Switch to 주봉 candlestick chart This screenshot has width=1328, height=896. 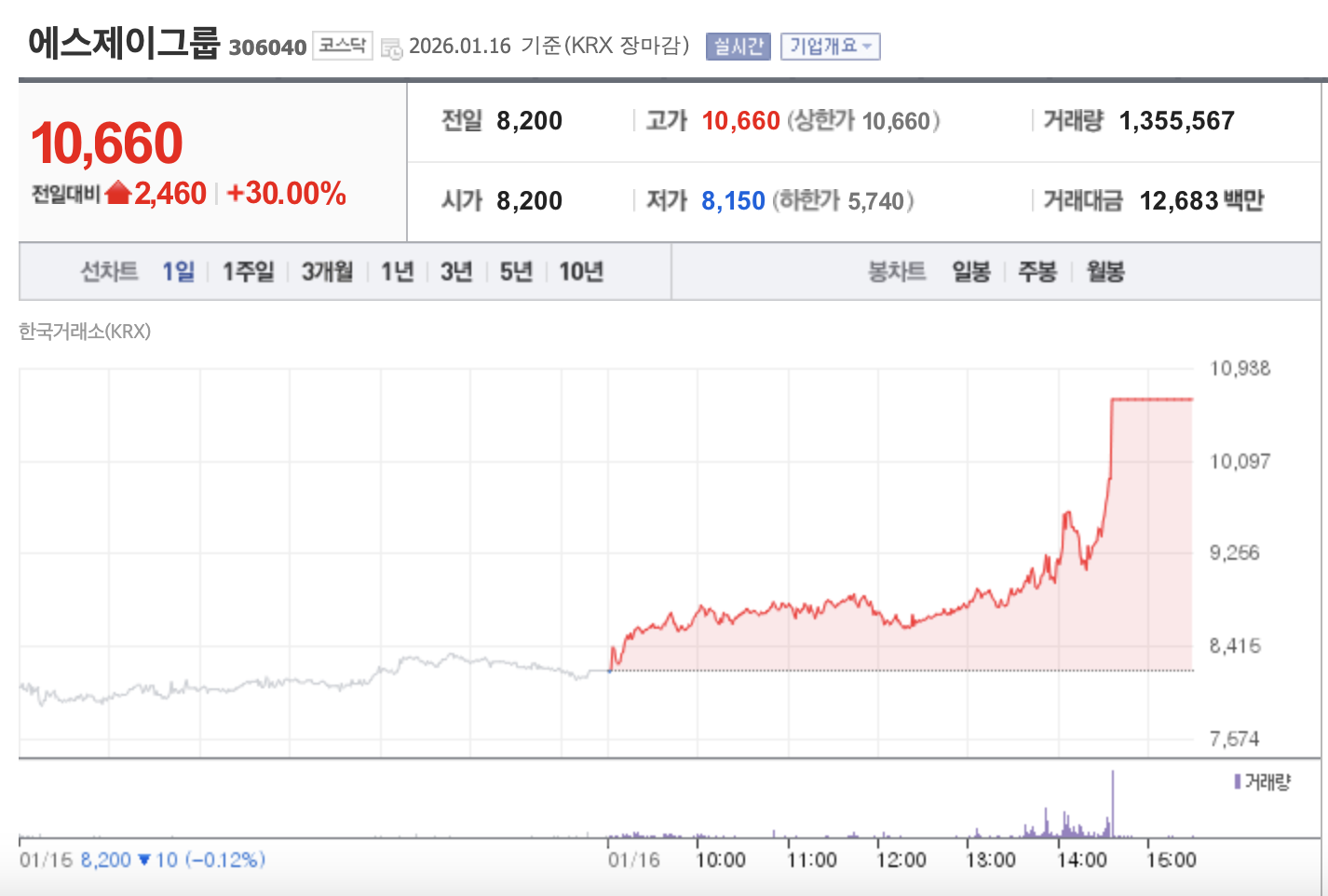pyautogui.click(x=1037, y=271)
